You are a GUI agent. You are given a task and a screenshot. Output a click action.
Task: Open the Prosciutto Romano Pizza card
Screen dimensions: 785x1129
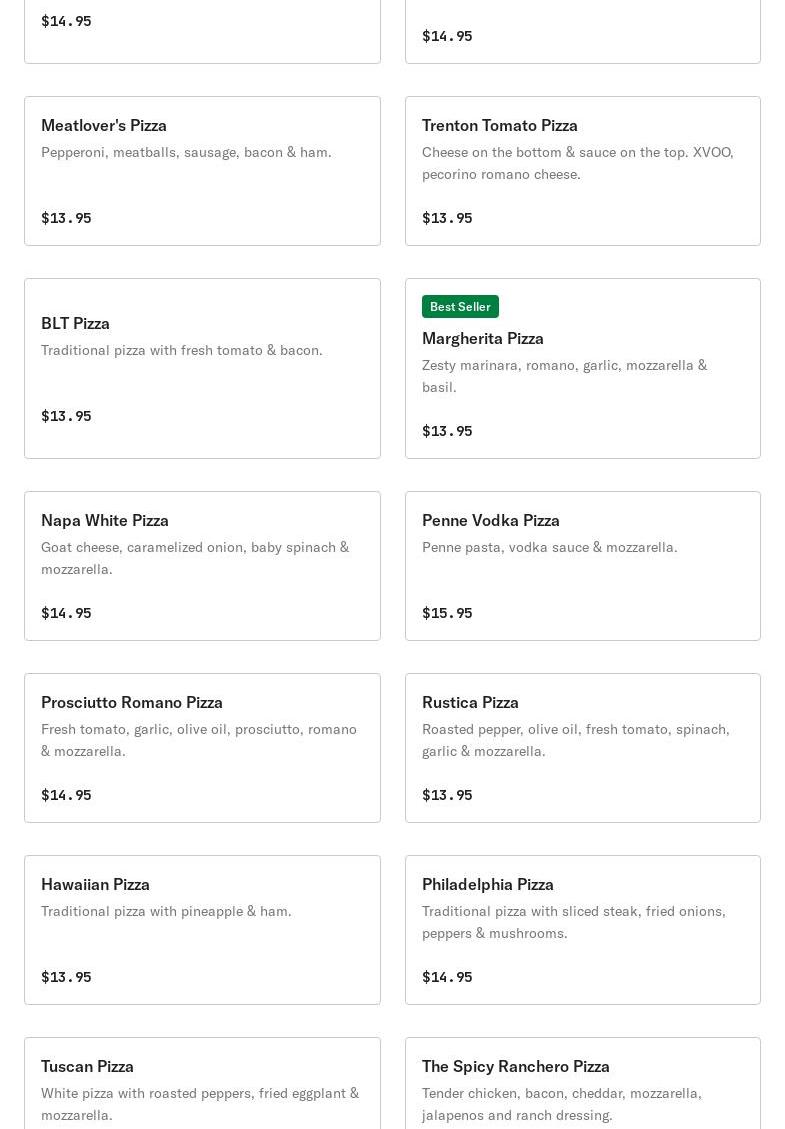[202, 748]
